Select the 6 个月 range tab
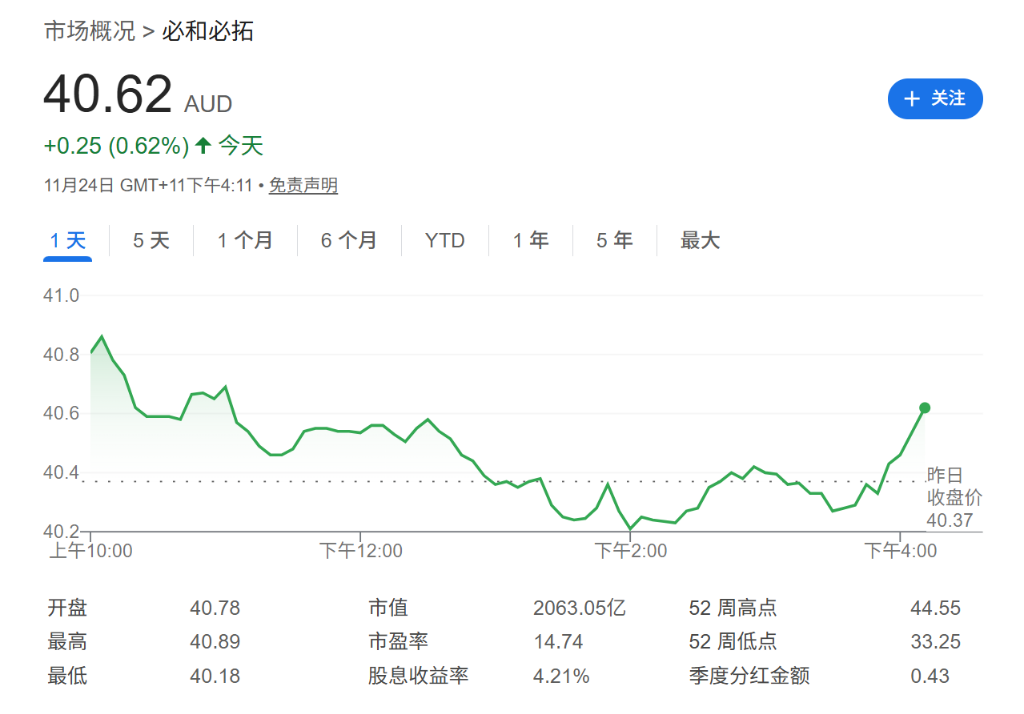 coord(349,241)
